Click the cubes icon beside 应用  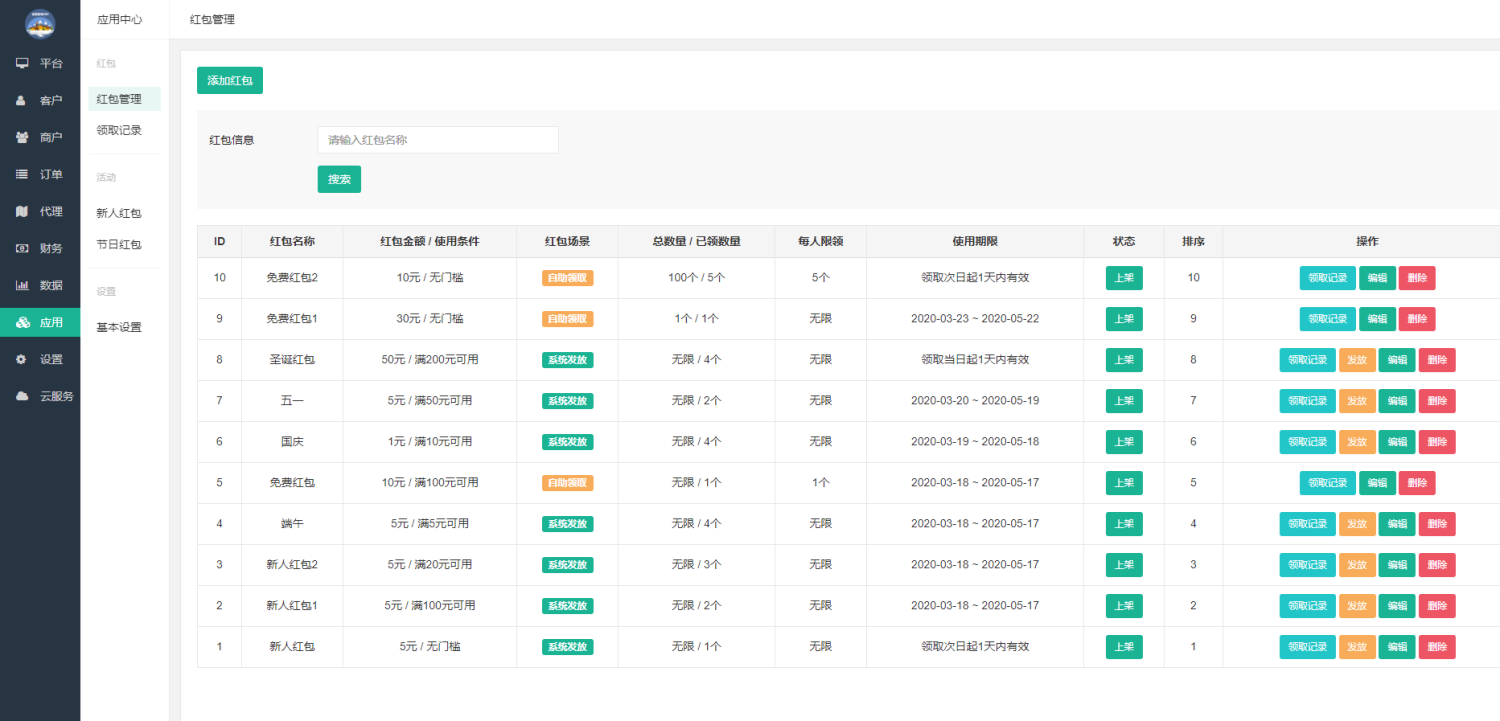click(x=23, y=322)
